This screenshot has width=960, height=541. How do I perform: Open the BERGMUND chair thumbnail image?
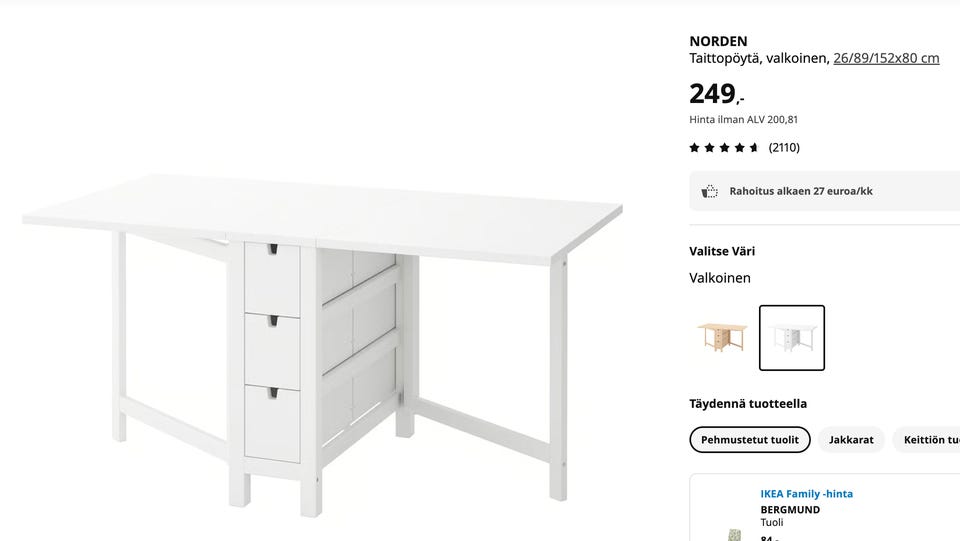tap(733, 534)
